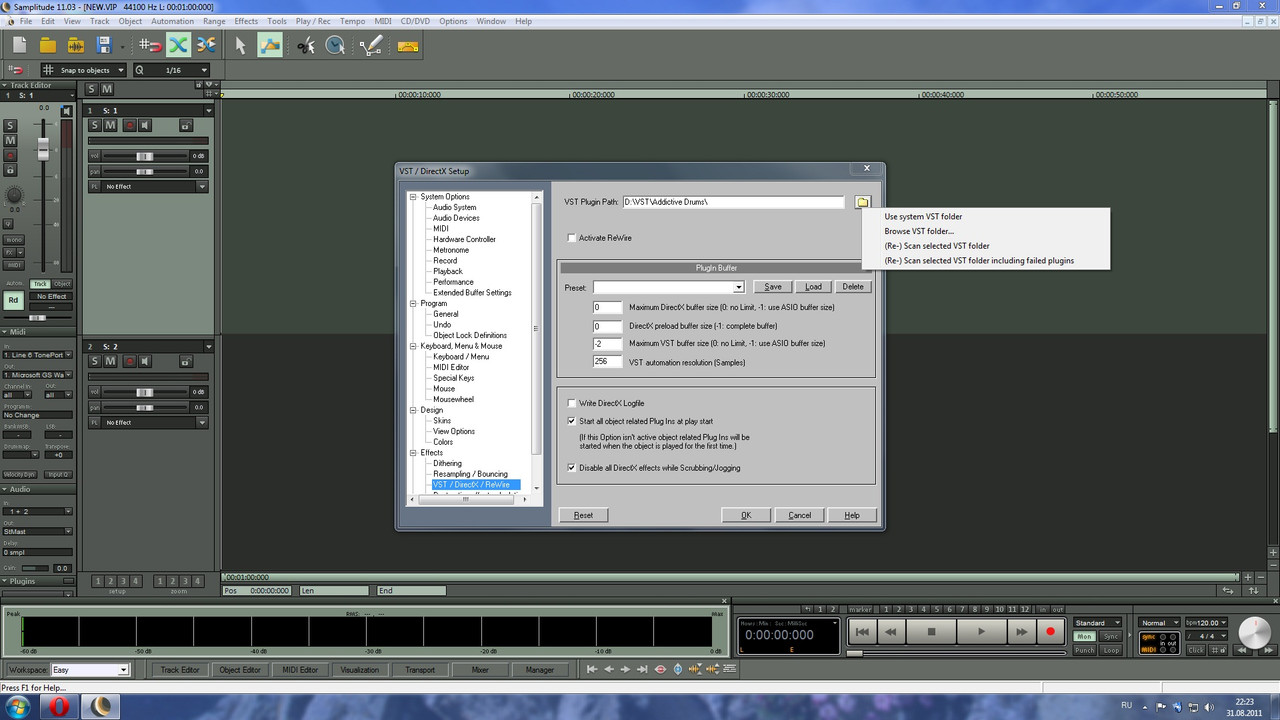Click the Track Editor vertical volume fader
The height and width of the screenshot is (720, 1280).
[43, 150]
